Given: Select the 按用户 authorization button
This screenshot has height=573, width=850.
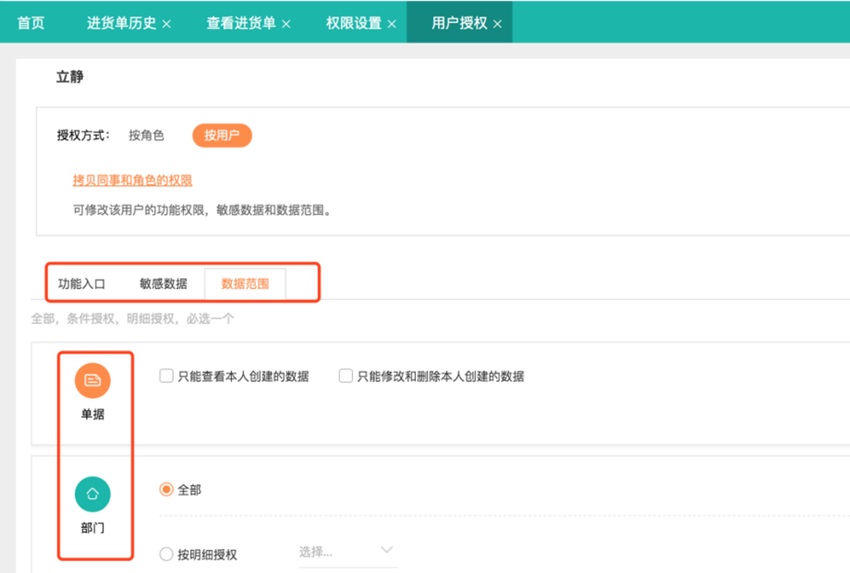Looking at the screenshot, I should point(222,135).
